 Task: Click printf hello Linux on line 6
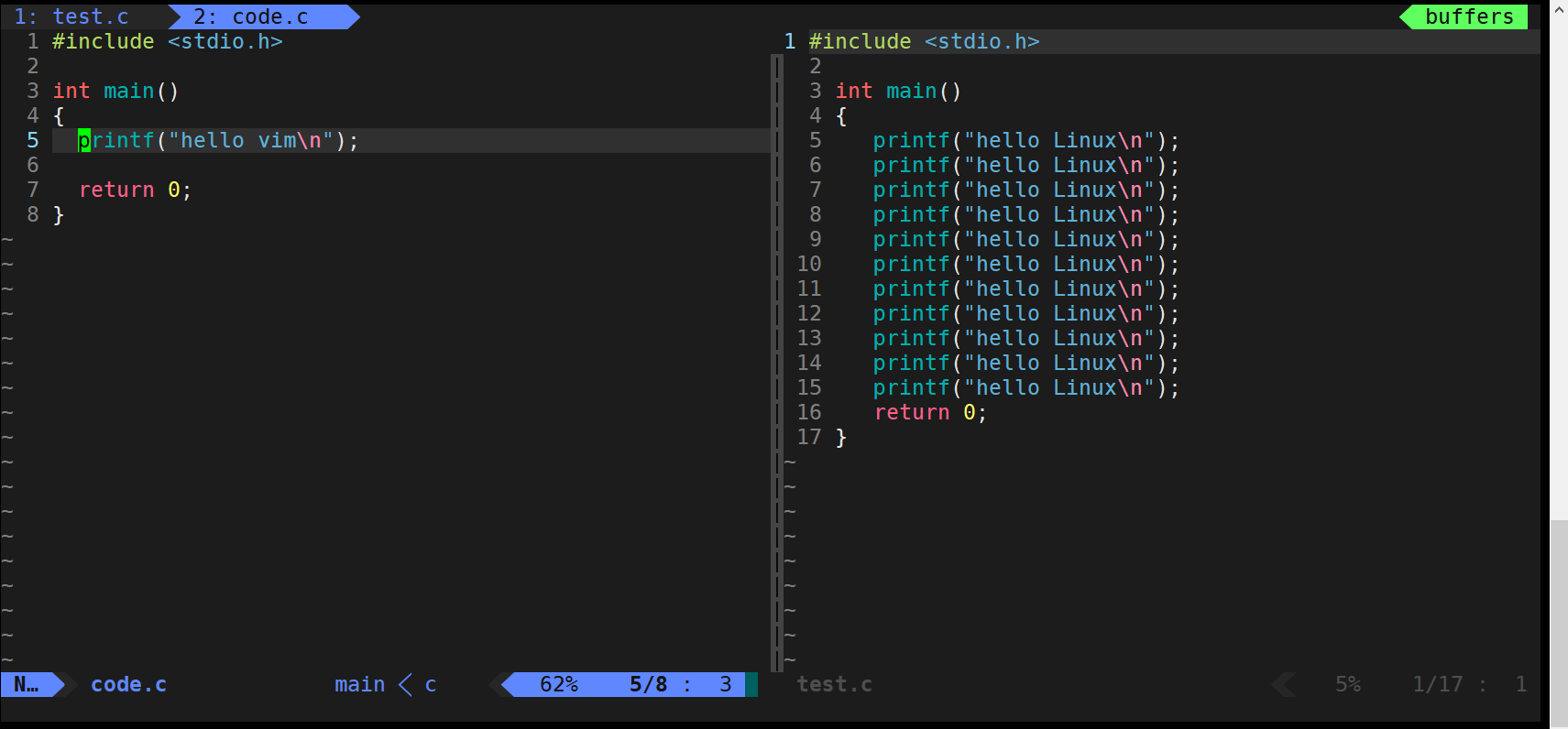[1026, 165]
